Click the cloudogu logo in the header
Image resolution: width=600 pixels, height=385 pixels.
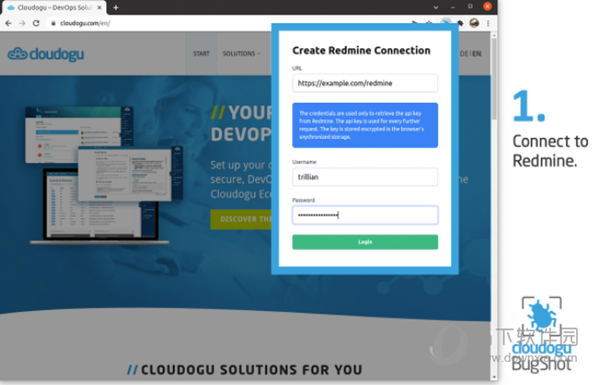click(x=46, y=54)
